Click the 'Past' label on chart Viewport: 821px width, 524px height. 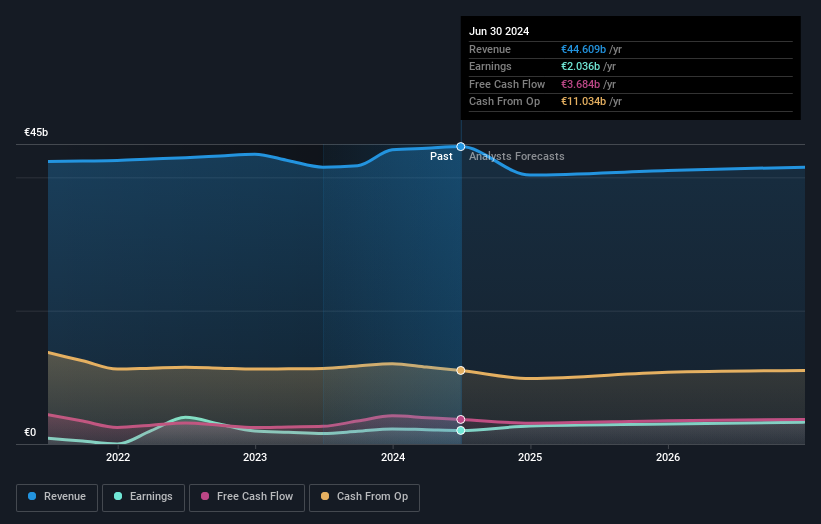coord(441,156)
